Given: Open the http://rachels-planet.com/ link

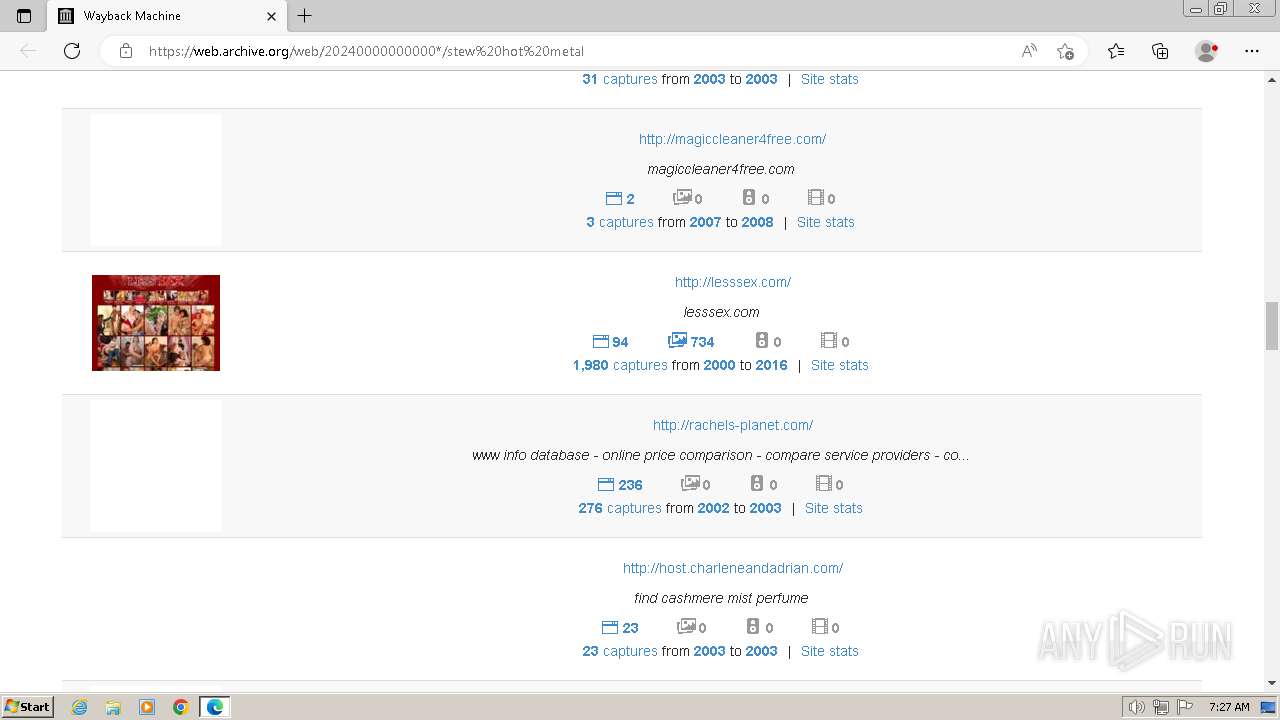Looking at the screenshot, I should pyautogui.click(x=733, y=425).
